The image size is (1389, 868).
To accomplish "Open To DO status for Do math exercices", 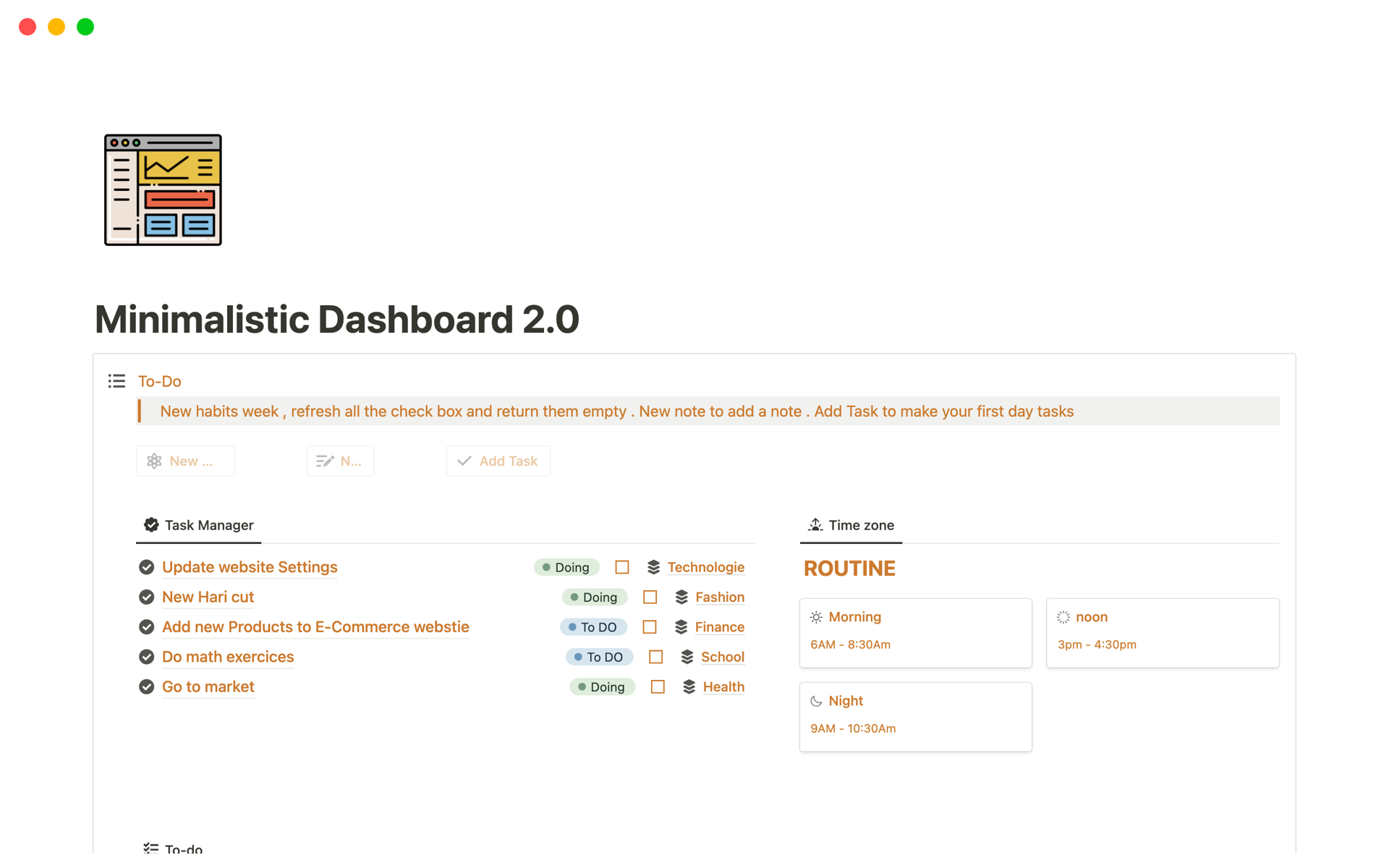I will click(x=599, y=657).
